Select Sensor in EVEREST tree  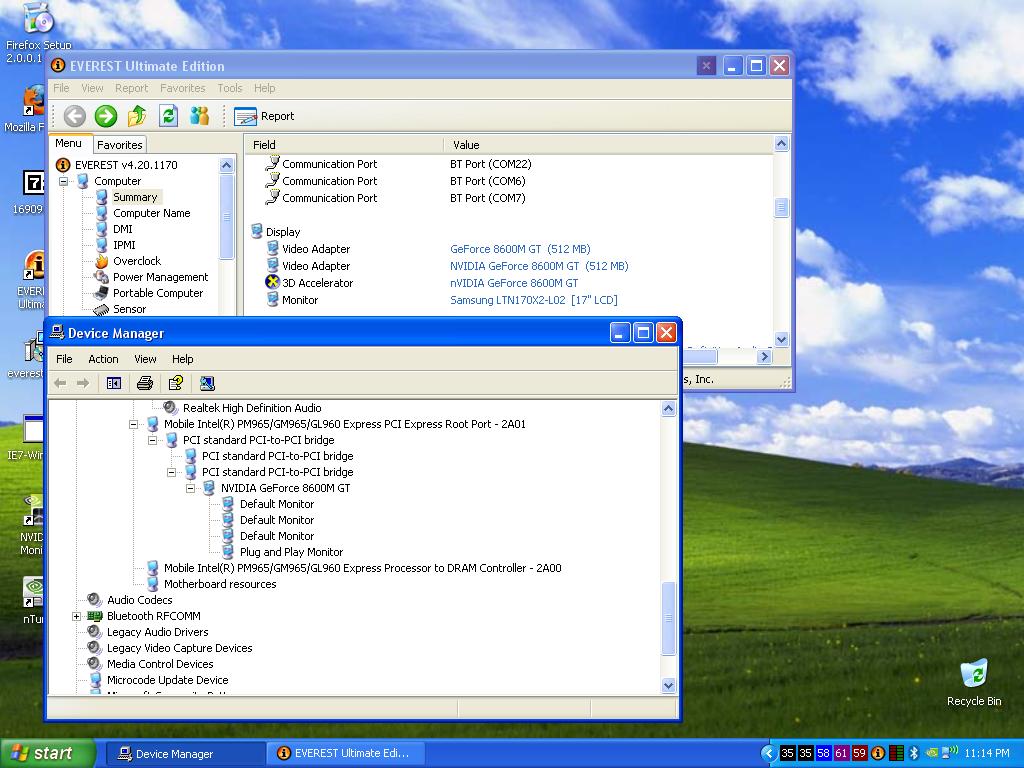click(x=129, y=310)
